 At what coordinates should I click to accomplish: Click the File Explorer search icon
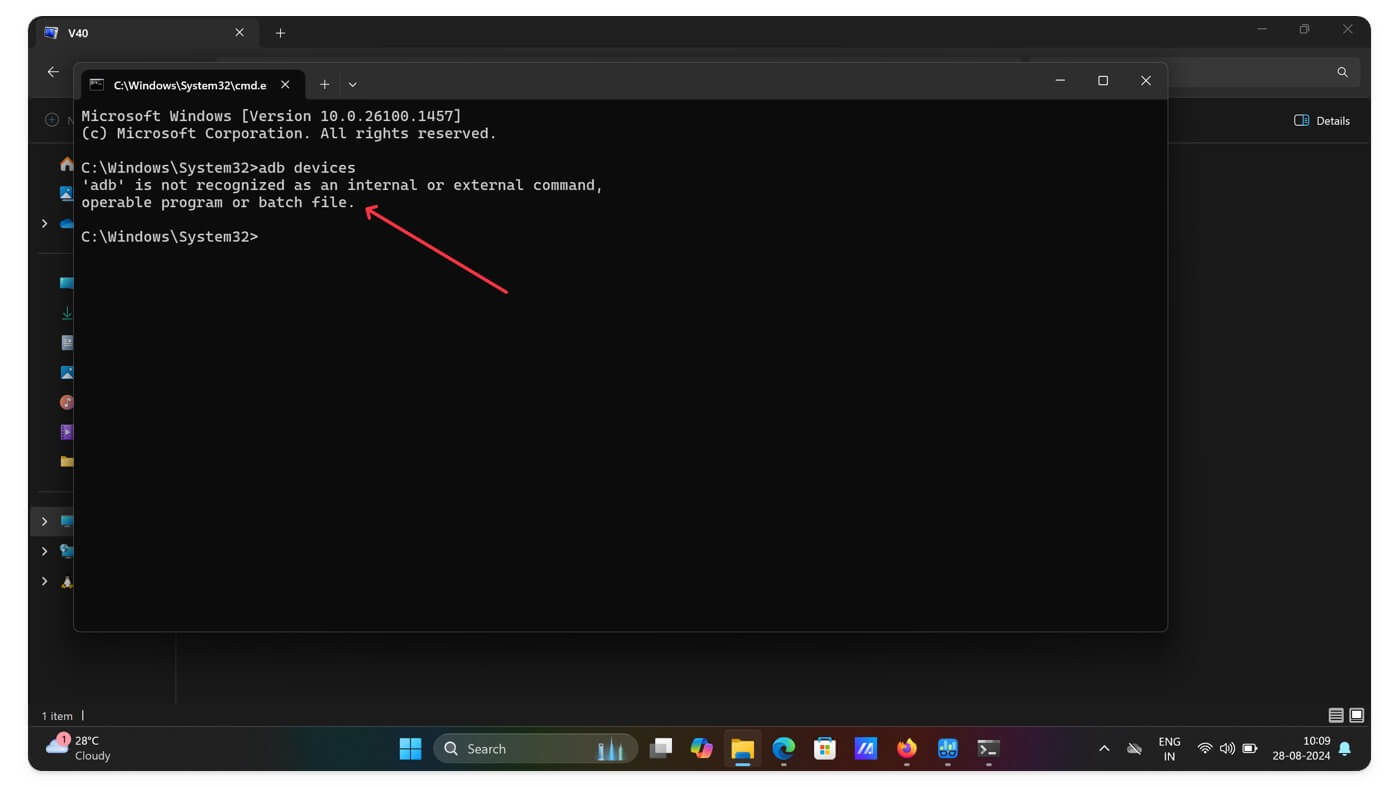tap(1342, 72)
